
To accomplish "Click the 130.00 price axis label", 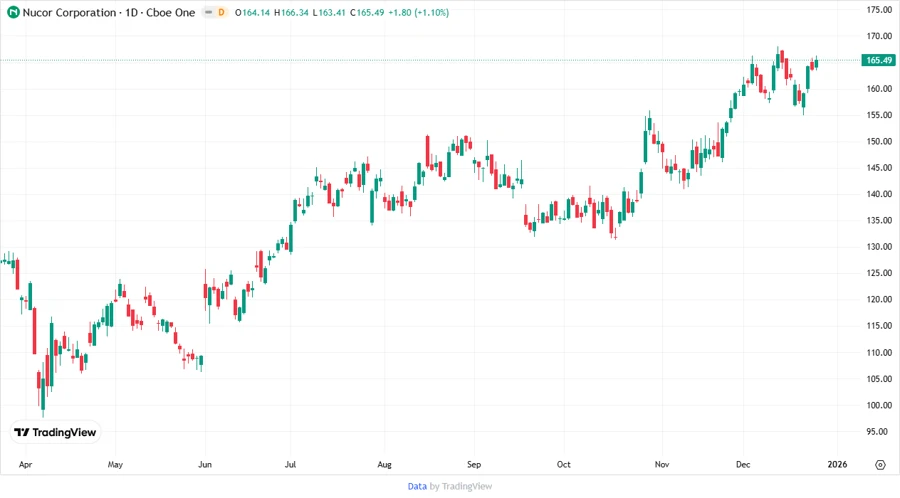I will [879, 247].
